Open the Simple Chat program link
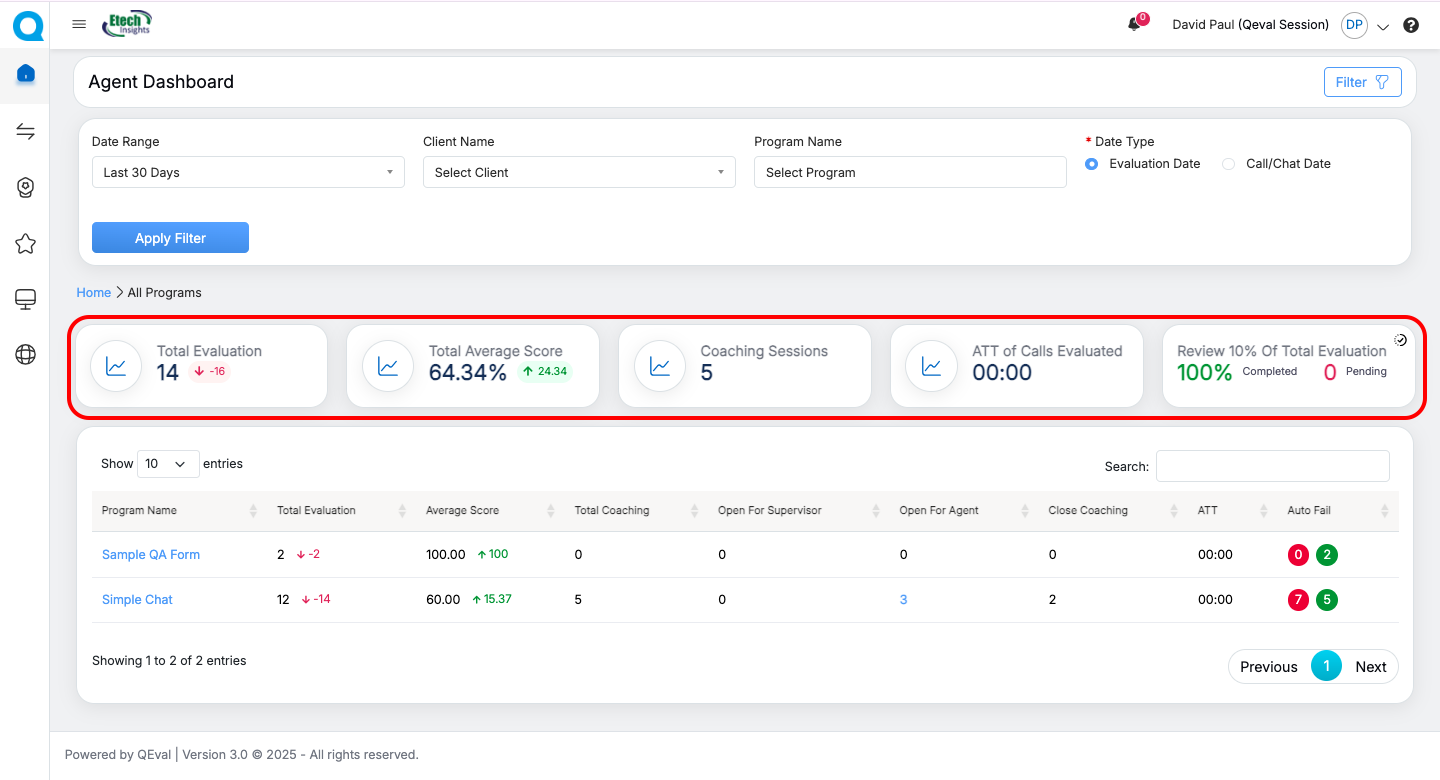This screenshot has height=780, width=1440. [137, 600]
